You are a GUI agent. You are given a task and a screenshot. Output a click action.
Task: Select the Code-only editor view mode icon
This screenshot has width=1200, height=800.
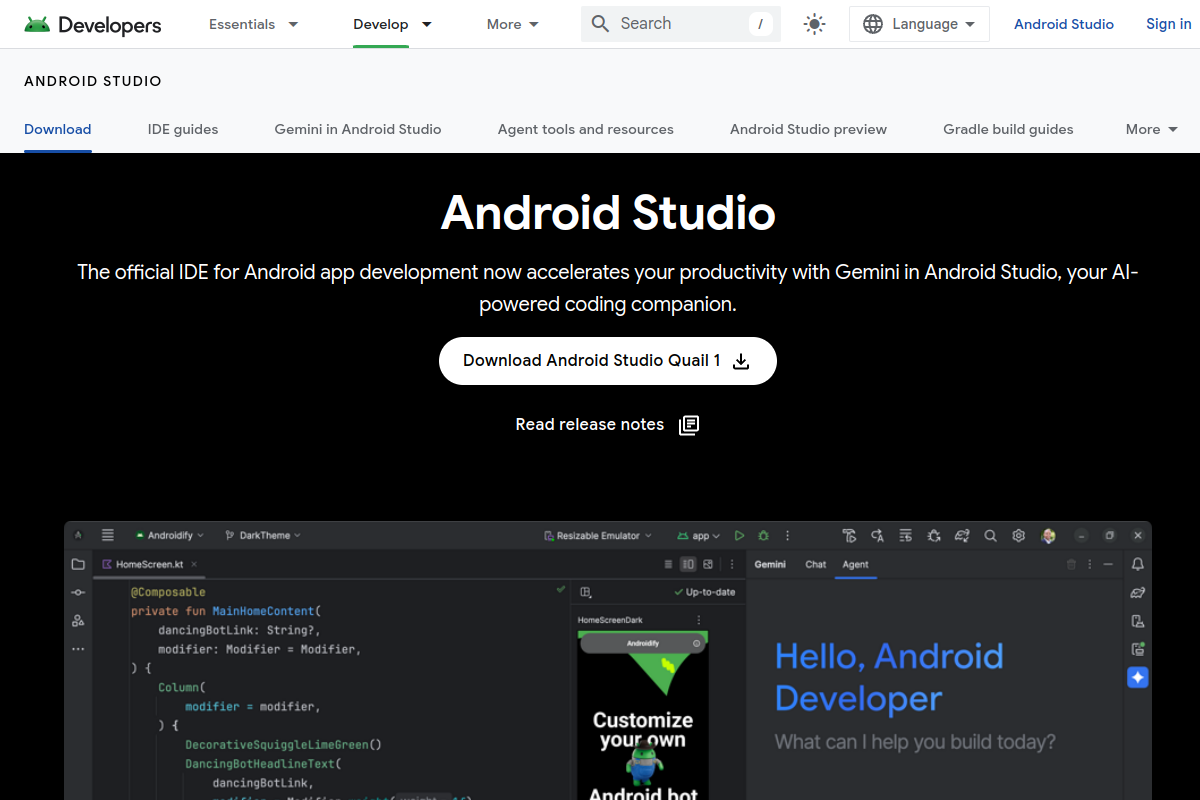[668, 564]
